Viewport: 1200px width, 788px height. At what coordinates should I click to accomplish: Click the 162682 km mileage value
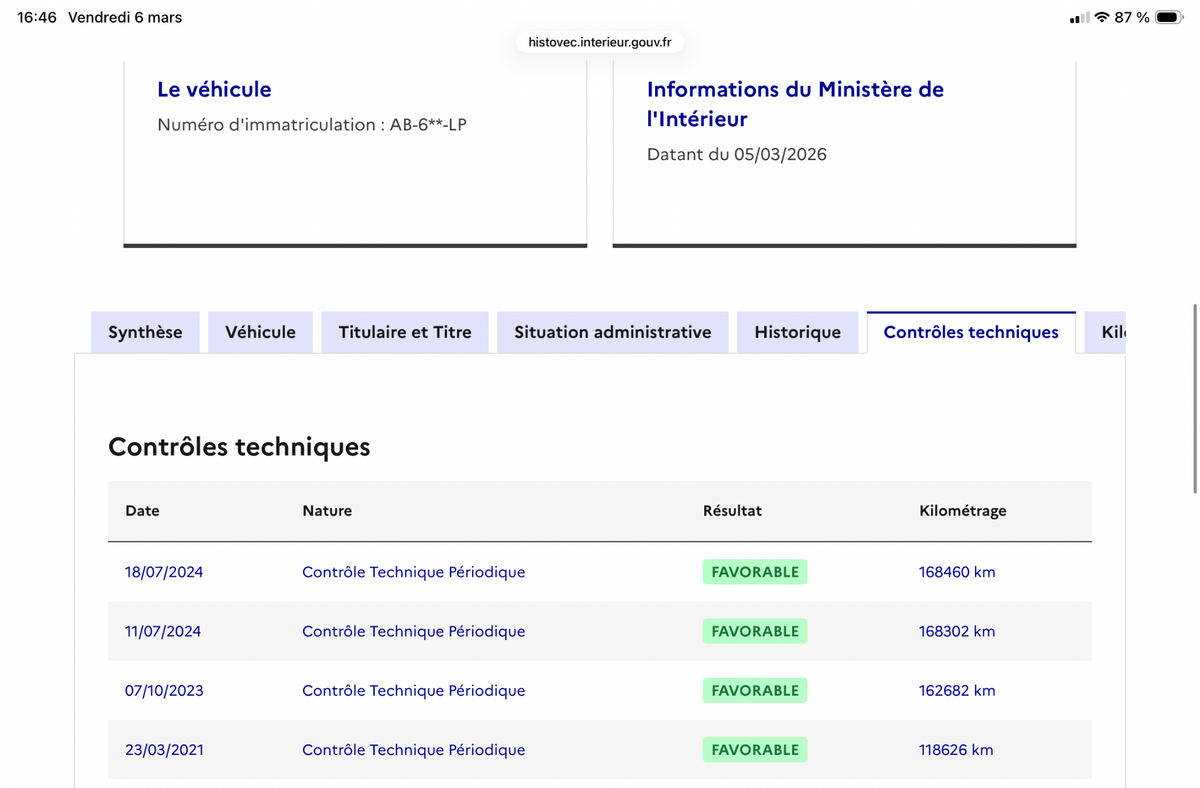tap(957, 690)
